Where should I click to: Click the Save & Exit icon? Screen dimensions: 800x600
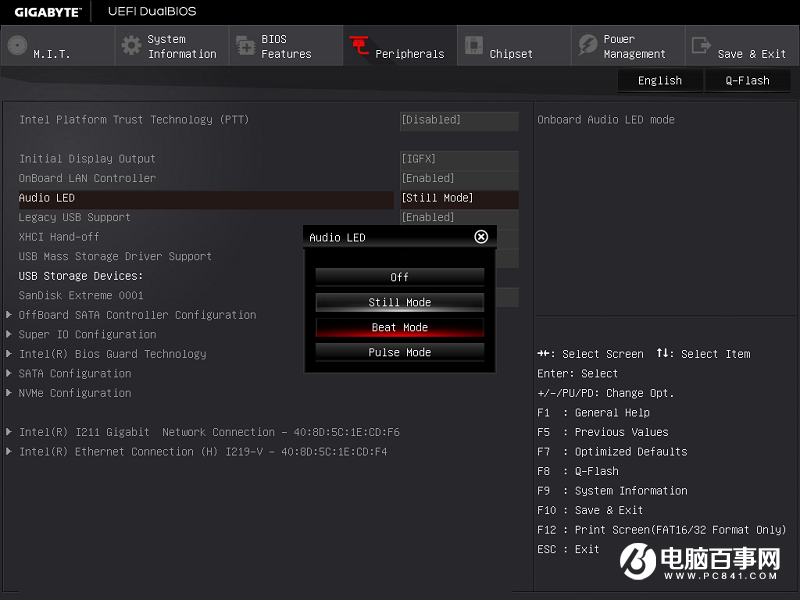tap(701, 46)
